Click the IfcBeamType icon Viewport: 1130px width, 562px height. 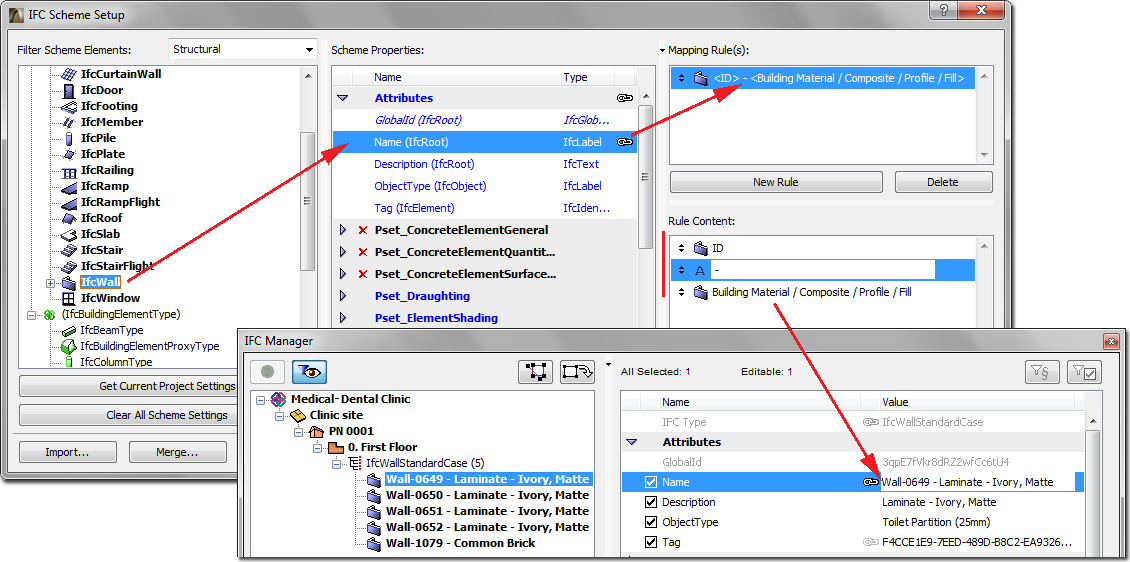(68, 330)
